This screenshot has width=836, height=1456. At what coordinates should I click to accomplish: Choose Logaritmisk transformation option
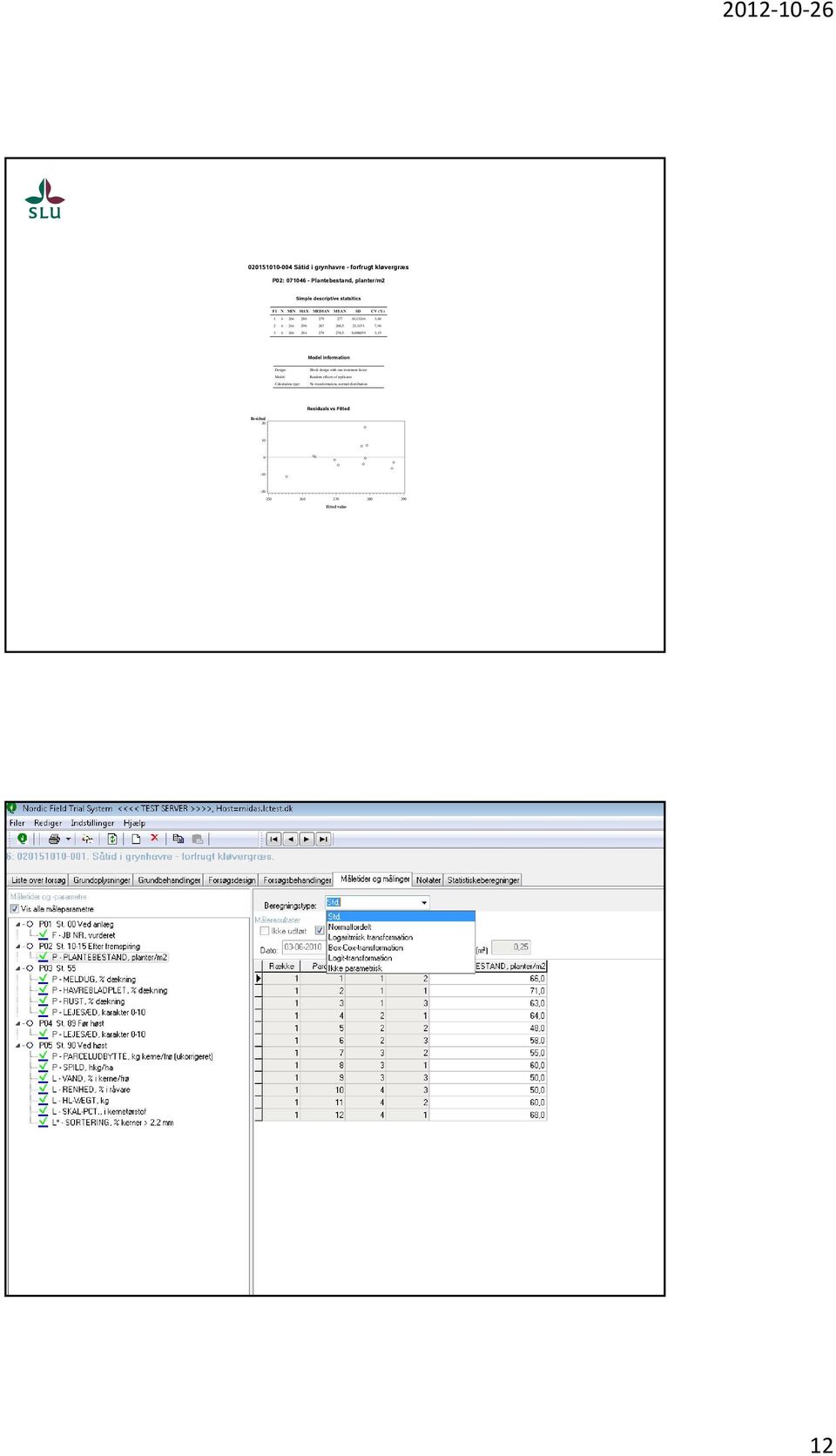[x=400, y=937]
